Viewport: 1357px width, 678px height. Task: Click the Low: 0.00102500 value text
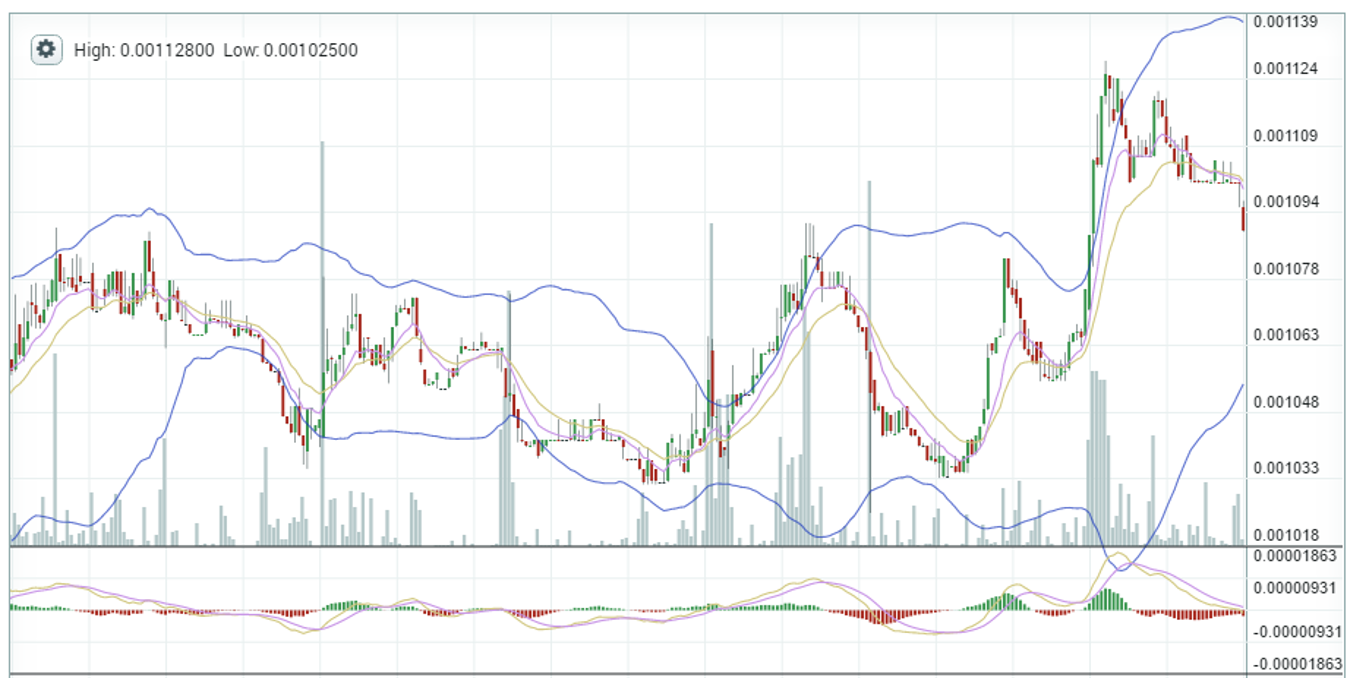[x=290, y=50]
